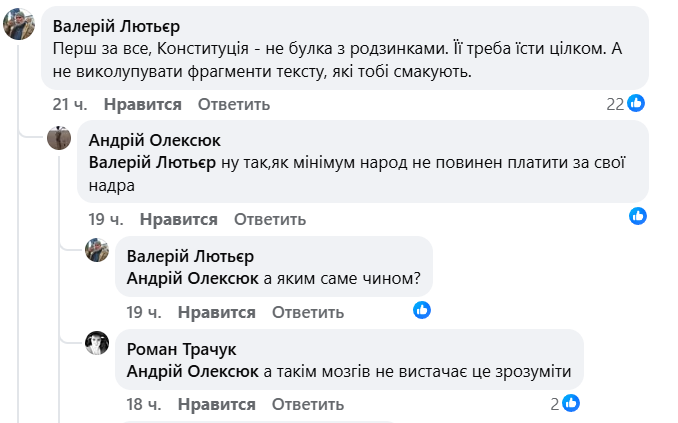Click like reaction icon on Роман Трачук's comment

(x=570, y=403)
